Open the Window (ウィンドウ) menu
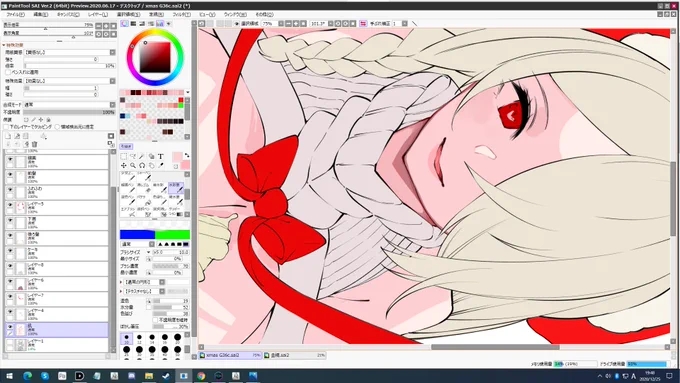This screenshot has height=383, width=680. point(235,14)
